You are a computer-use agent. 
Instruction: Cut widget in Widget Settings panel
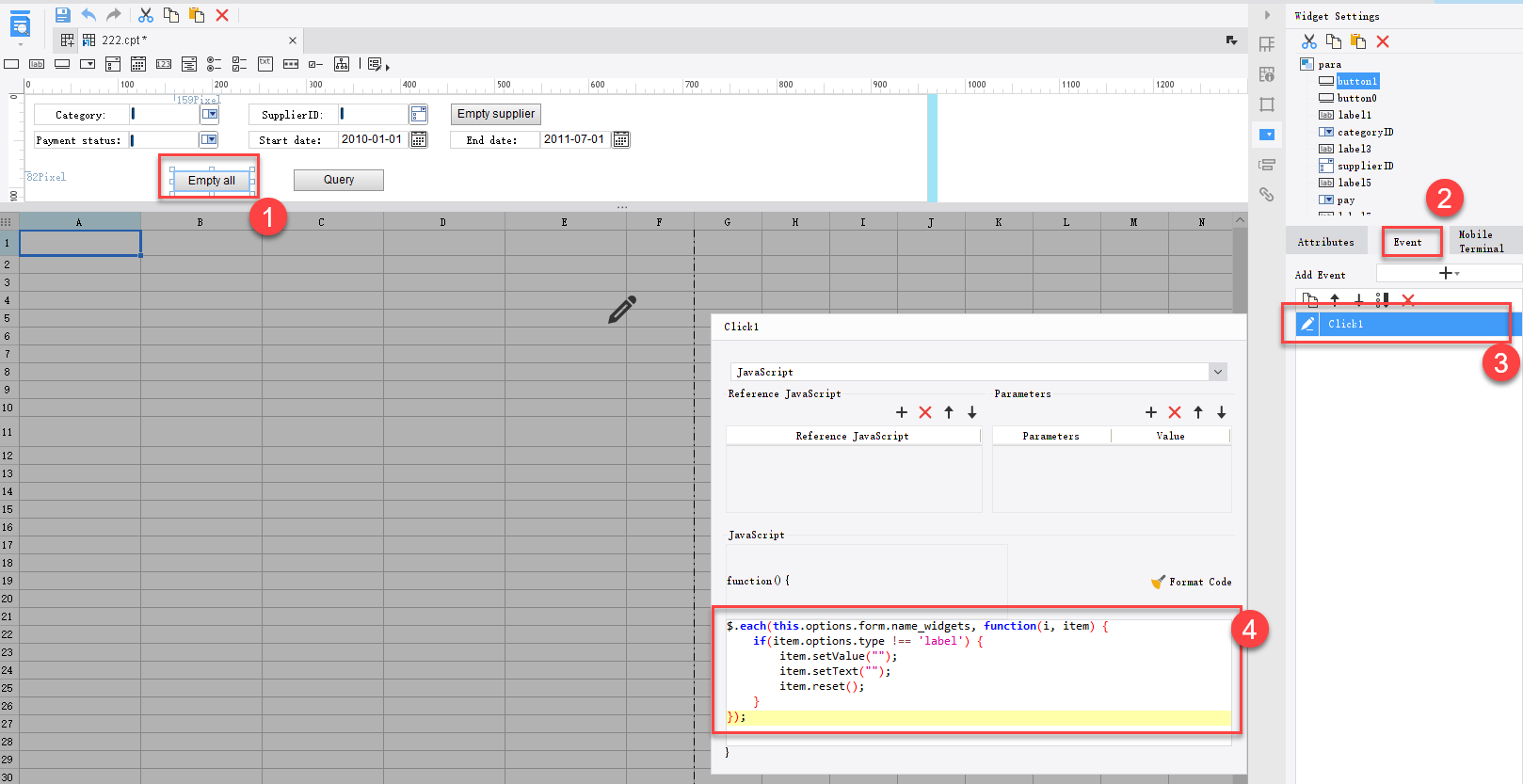click(x=1308, y=41)
